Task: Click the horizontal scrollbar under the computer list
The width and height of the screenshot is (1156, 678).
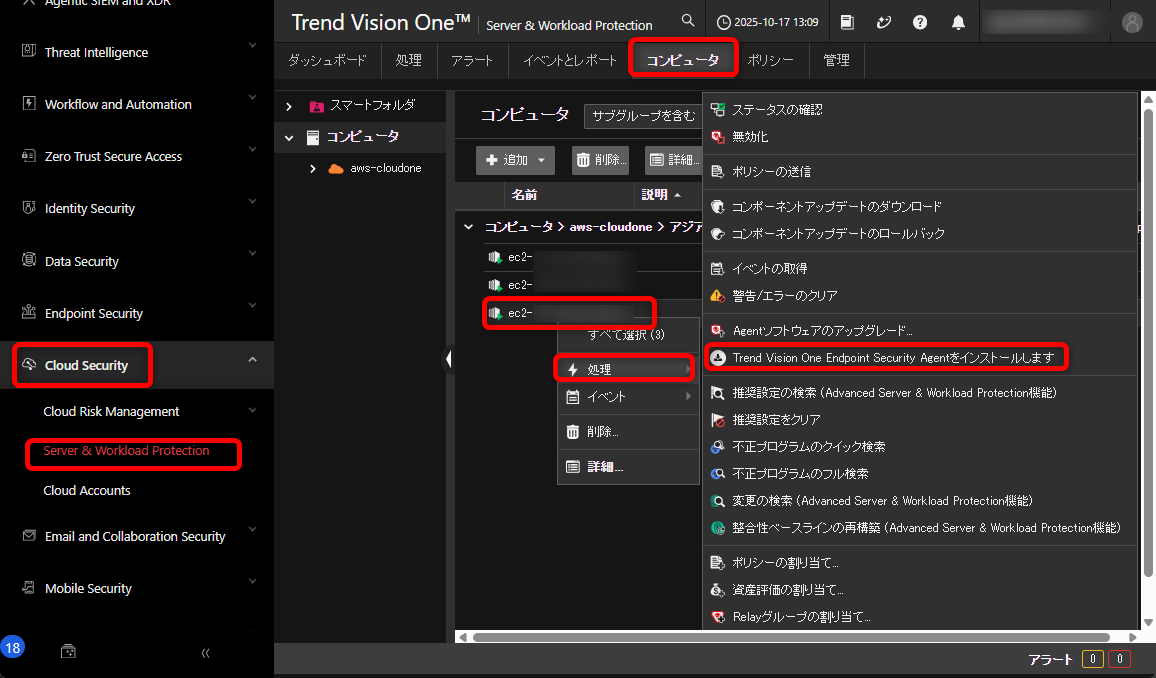Action: [x=791, y=637]
